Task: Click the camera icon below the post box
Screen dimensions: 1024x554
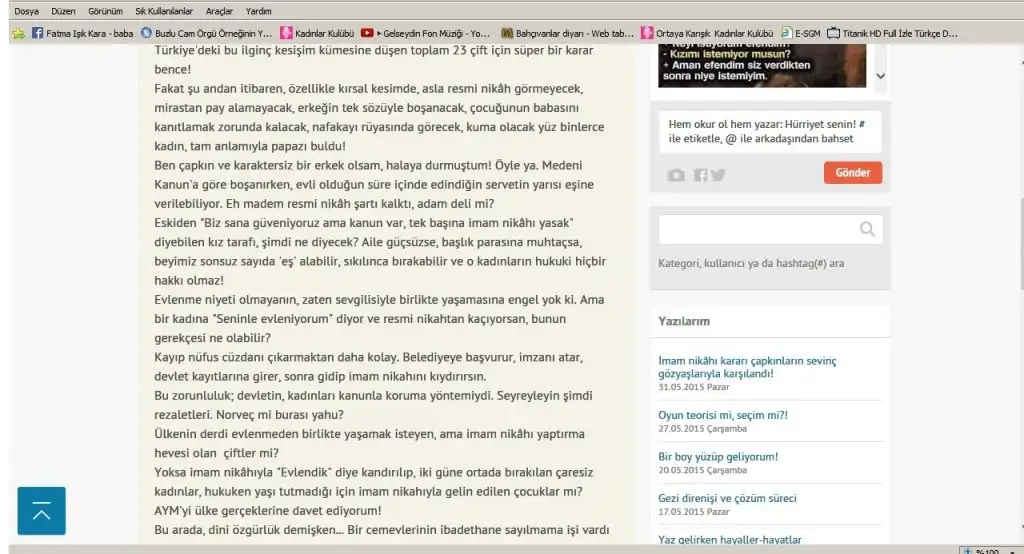Action: 677,175
